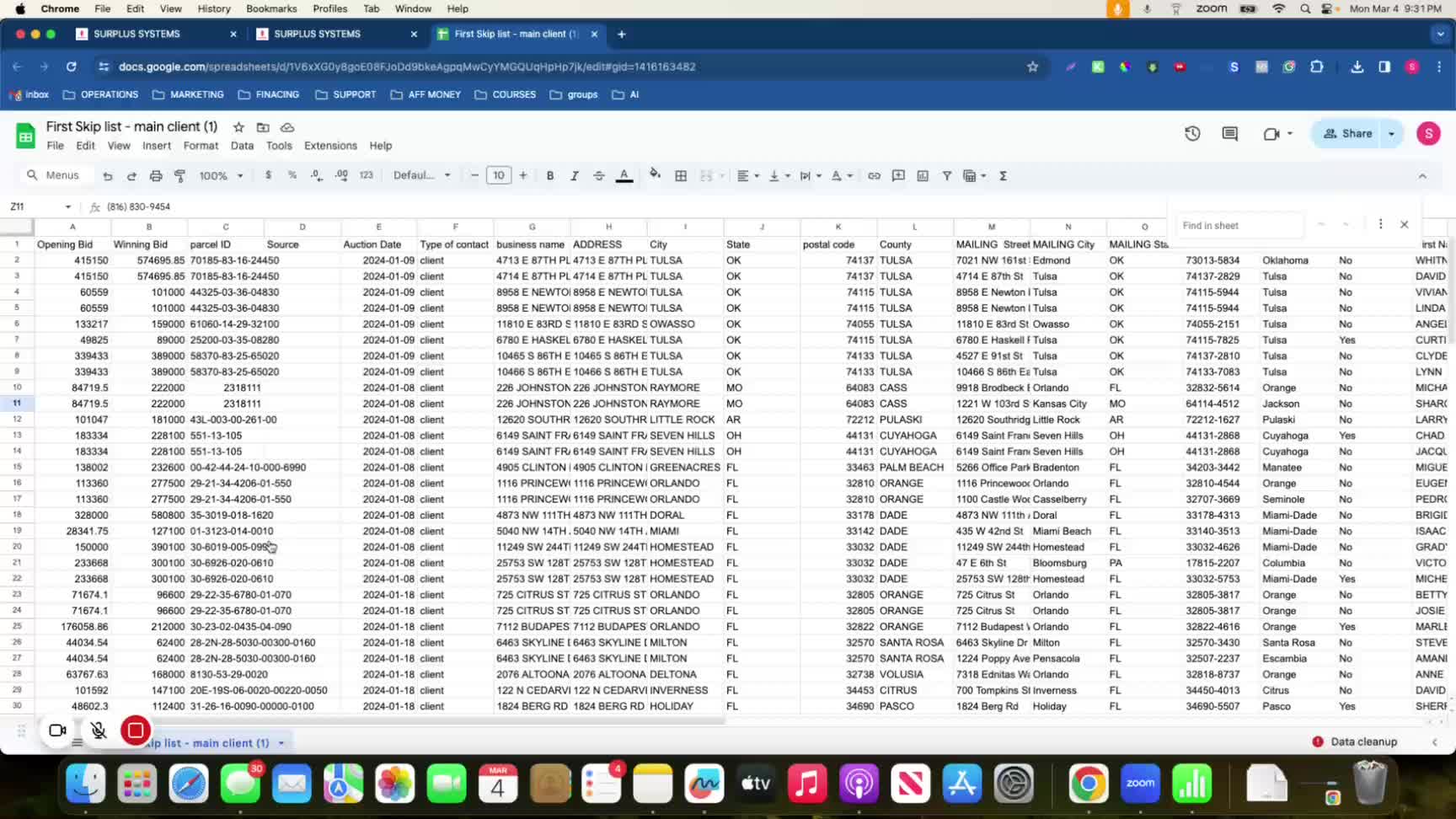Expand the Share button dropdown arrow

point(1391,134)
